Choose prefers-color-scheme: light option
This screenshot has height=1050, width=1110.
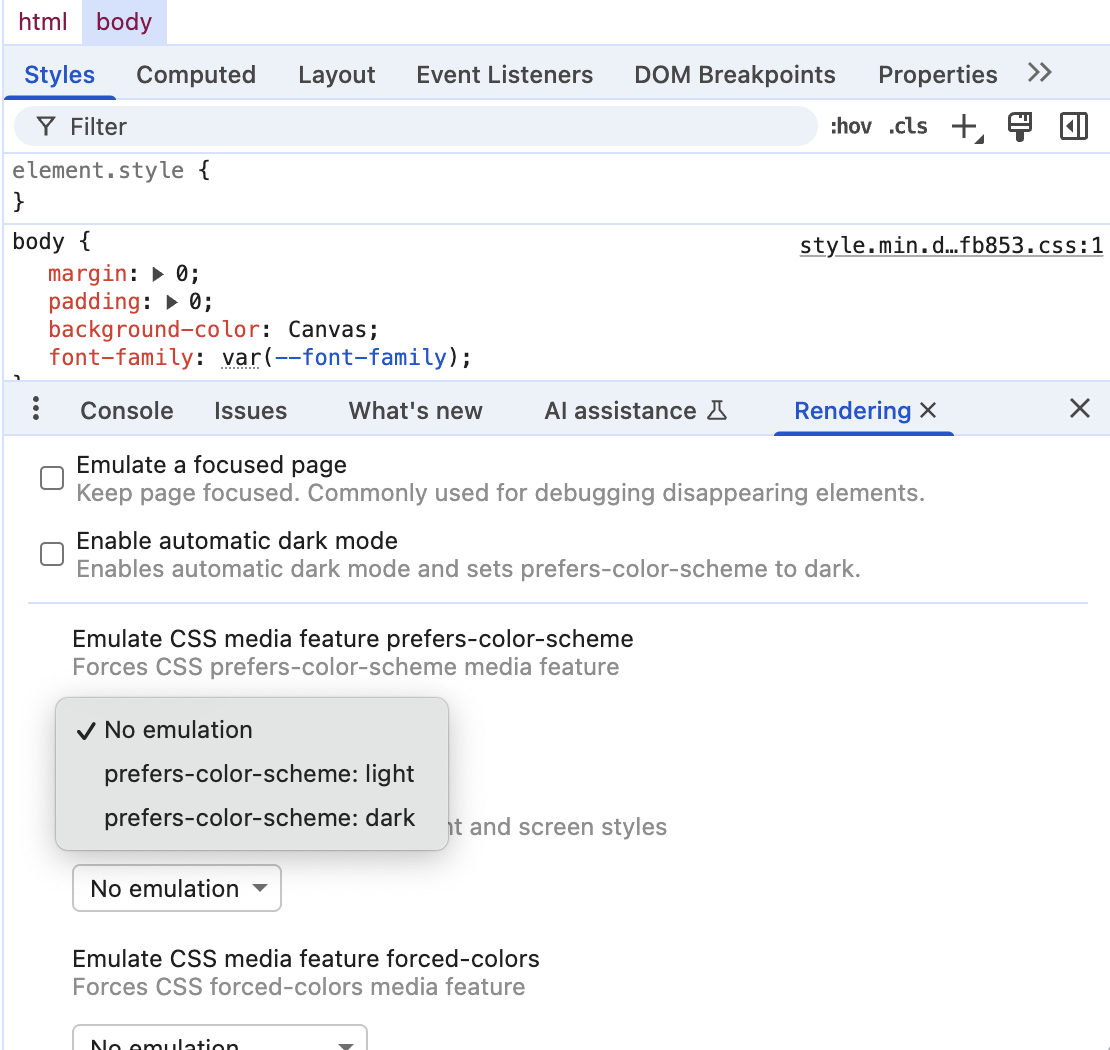[x=259, y=774]
